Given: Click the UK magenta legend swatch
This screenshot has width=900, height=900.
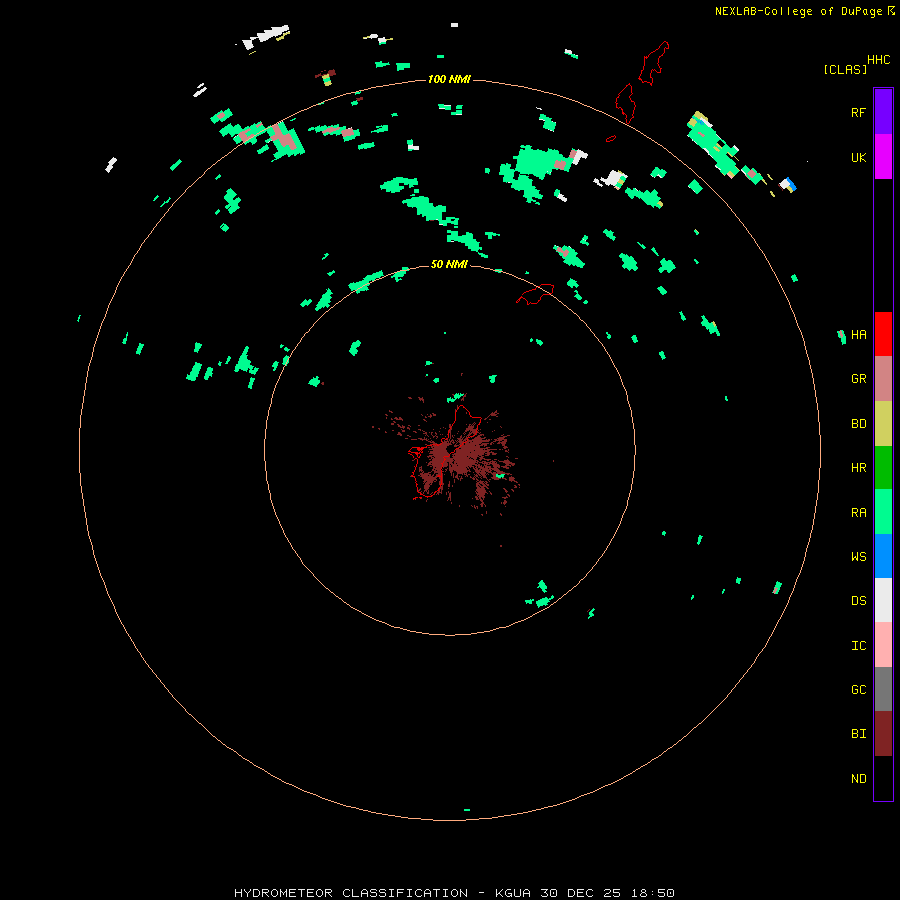Looking at the screenshot, I should tap(883, 157).
